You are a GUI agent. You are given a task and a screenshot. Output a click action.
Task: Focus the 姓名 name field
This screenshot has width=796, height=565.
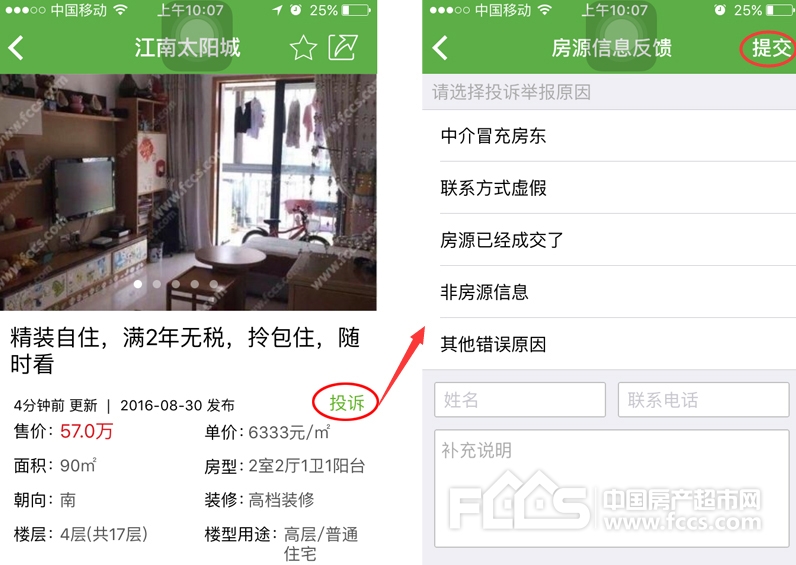[x=520, y=400]
